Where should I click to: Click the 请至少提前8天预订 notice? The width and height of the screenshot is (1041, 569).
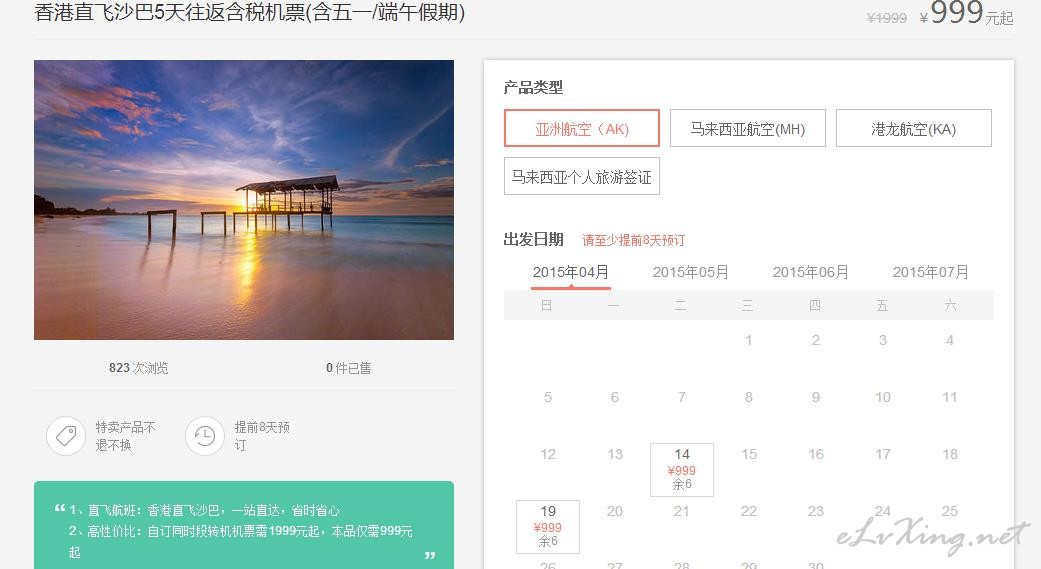click(x=633, y=240)
